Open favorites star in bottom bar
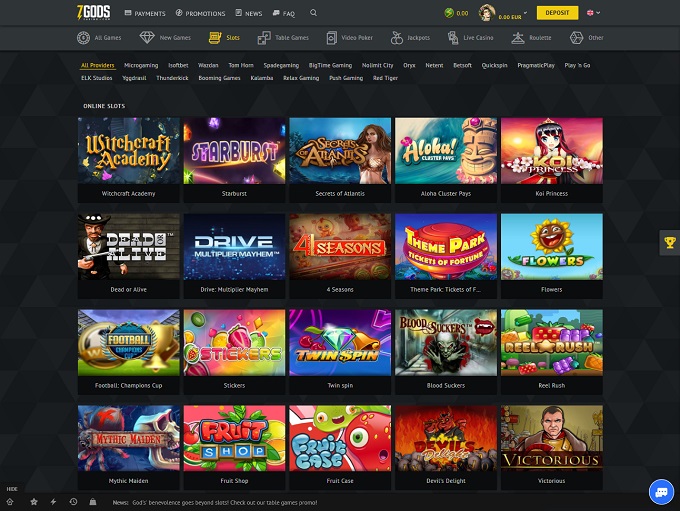This screenshot has height=511, width=680. (33, 501)
